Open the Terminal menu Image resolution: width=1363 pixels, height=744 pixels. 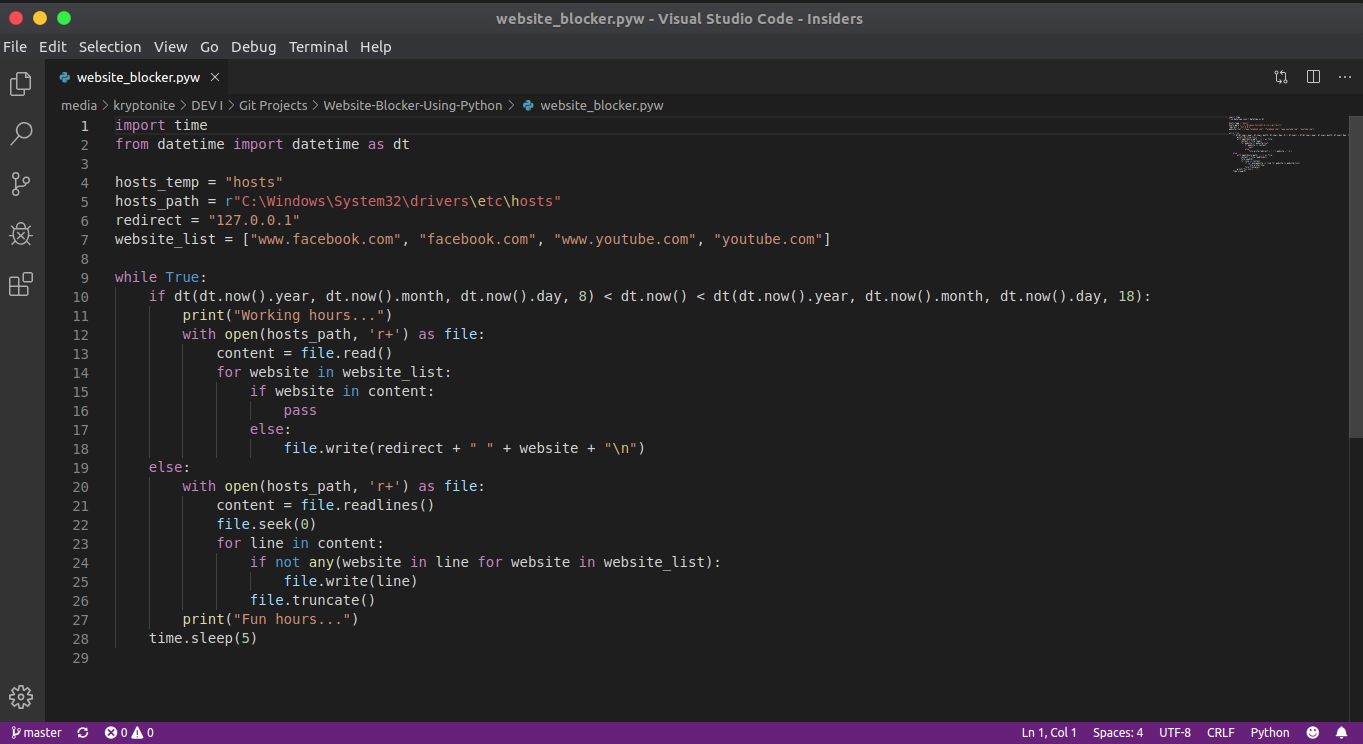click(x=318, y=47)
